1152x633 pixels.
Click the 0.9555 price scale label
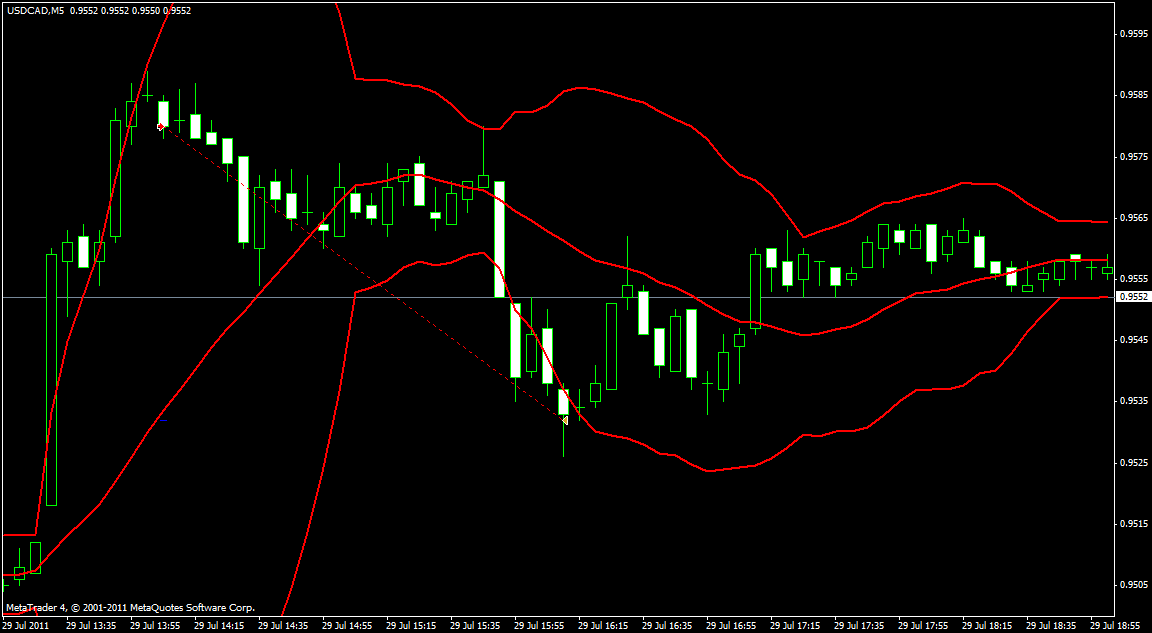click(1133, 279)
